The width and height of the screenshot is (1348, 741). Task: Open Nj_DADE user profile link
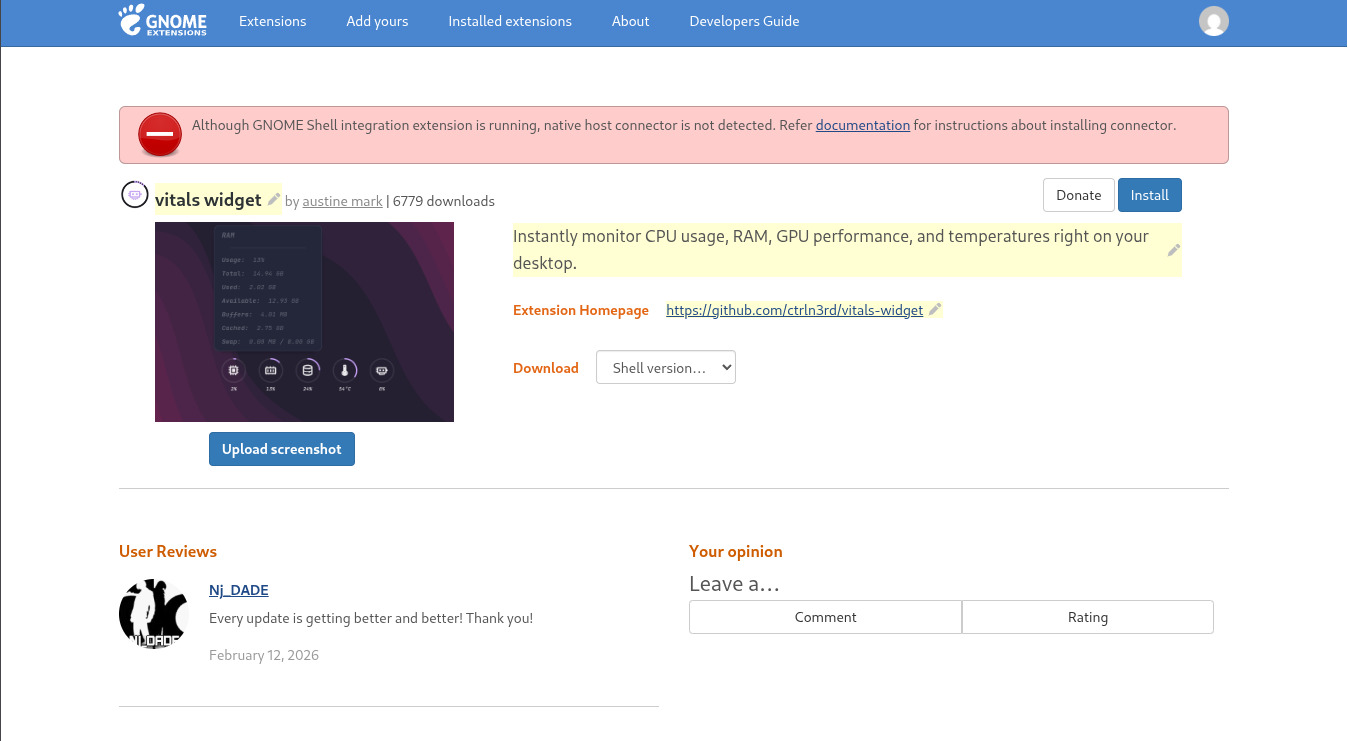click(x=239, y=590)
